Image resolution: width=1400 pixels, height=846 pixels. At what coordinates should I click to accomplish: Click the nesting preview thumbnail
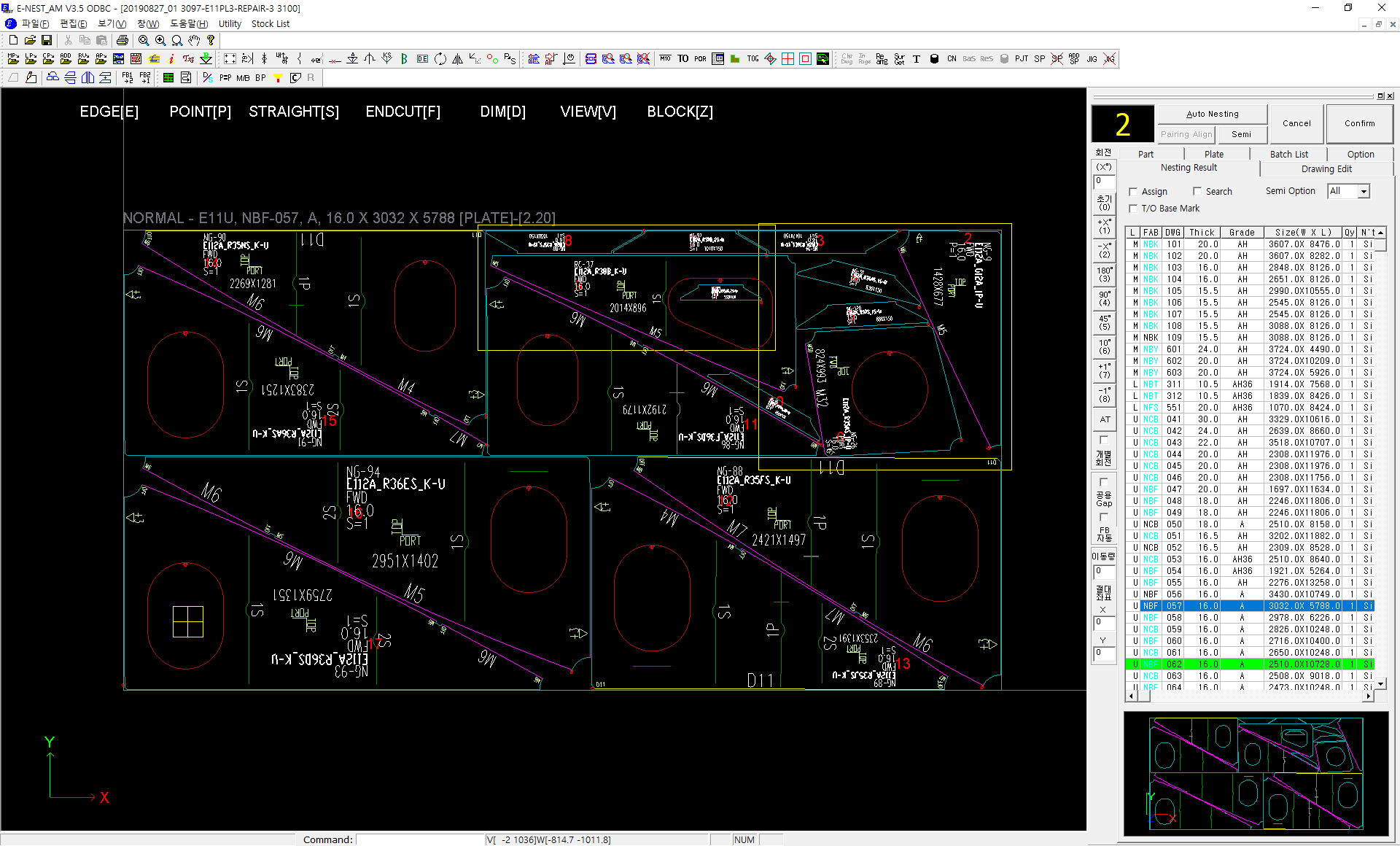[x=1256, y=774]
